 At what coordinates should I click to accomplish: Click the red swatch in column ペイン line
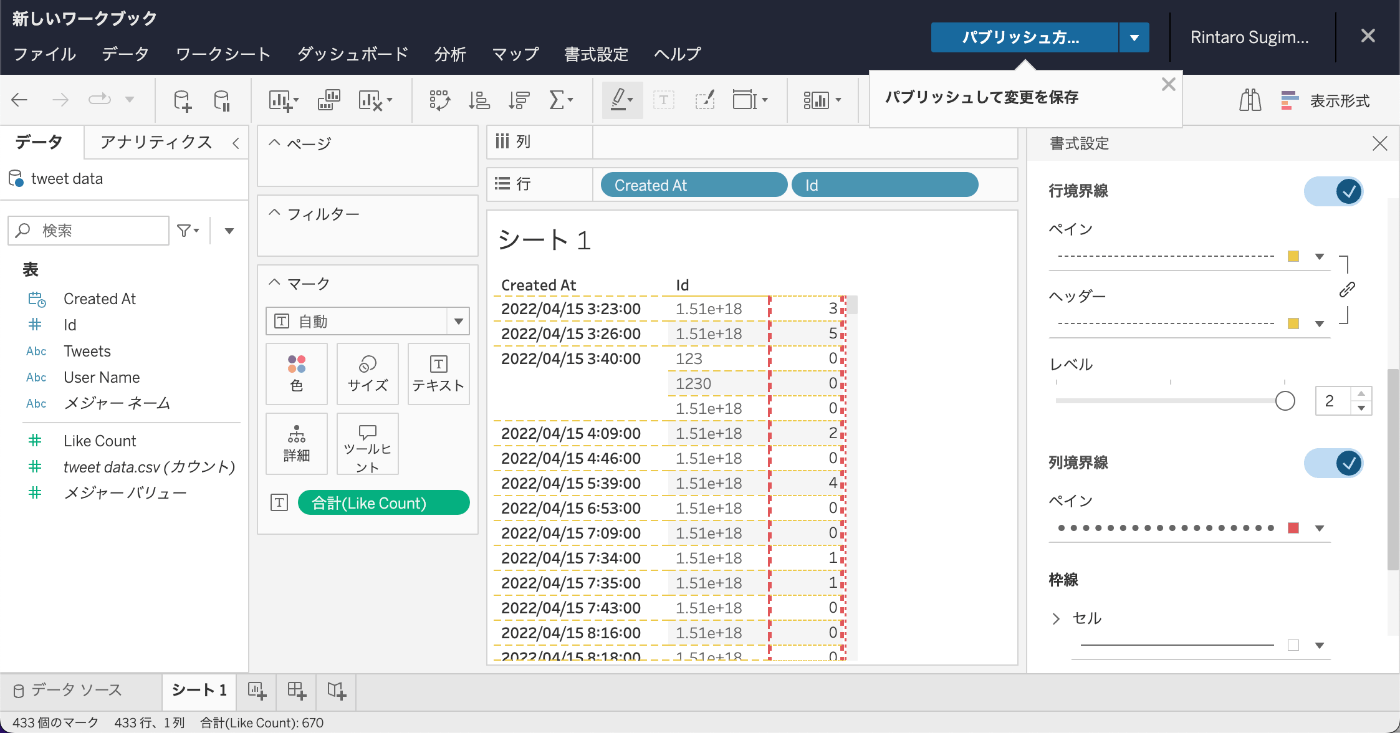click(1293, 528)
